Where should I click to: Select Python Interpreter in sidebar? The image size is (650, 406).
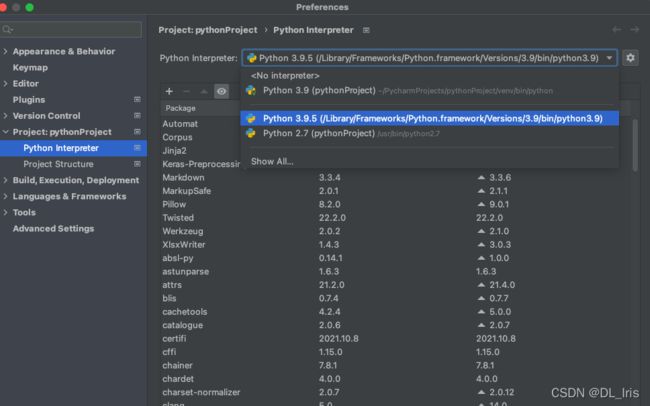pos(73,148)
